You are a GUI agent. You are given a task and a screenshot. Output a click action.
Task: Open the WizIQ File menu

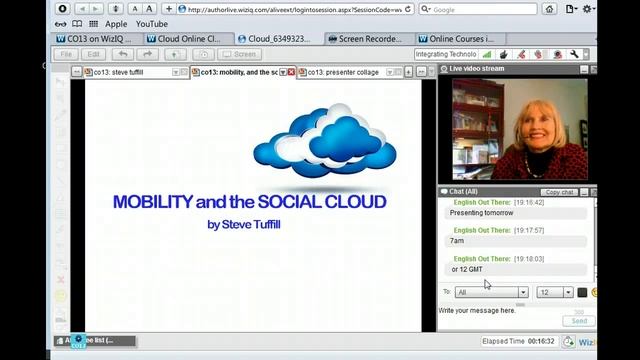click(66, 54)
